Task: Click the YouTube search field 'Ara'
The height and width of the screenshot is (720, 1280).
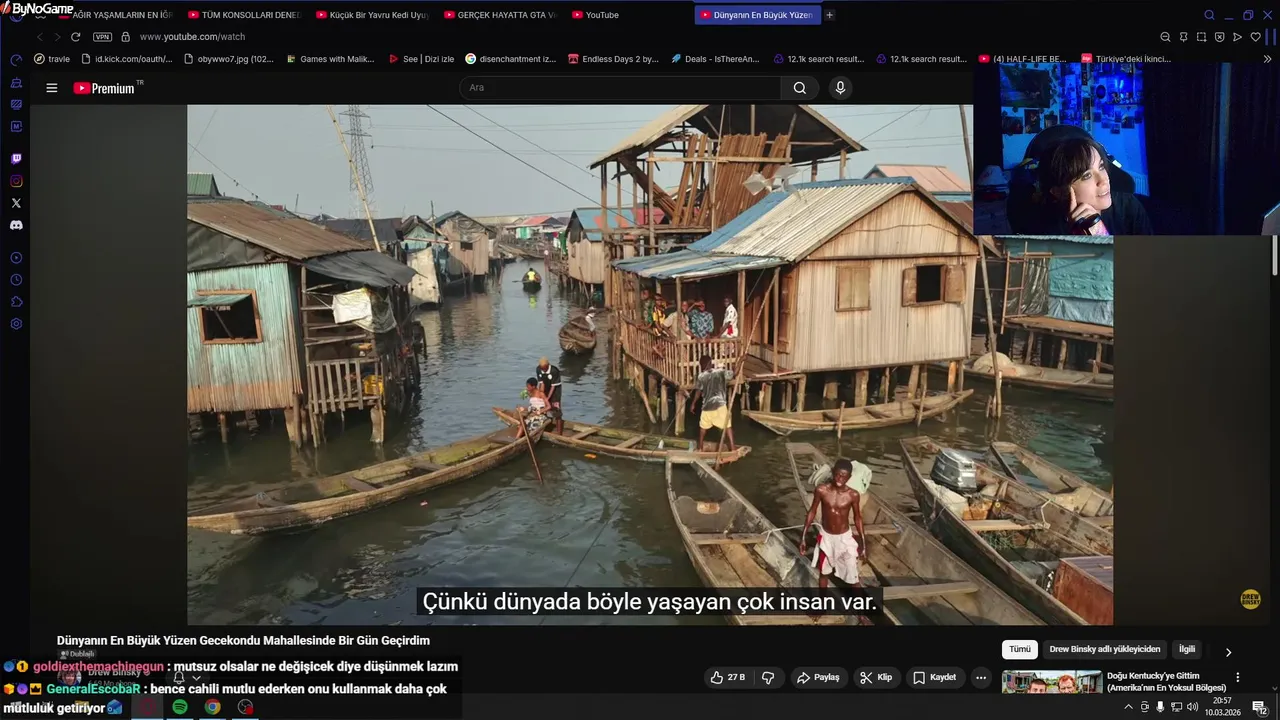Action: 620,88
